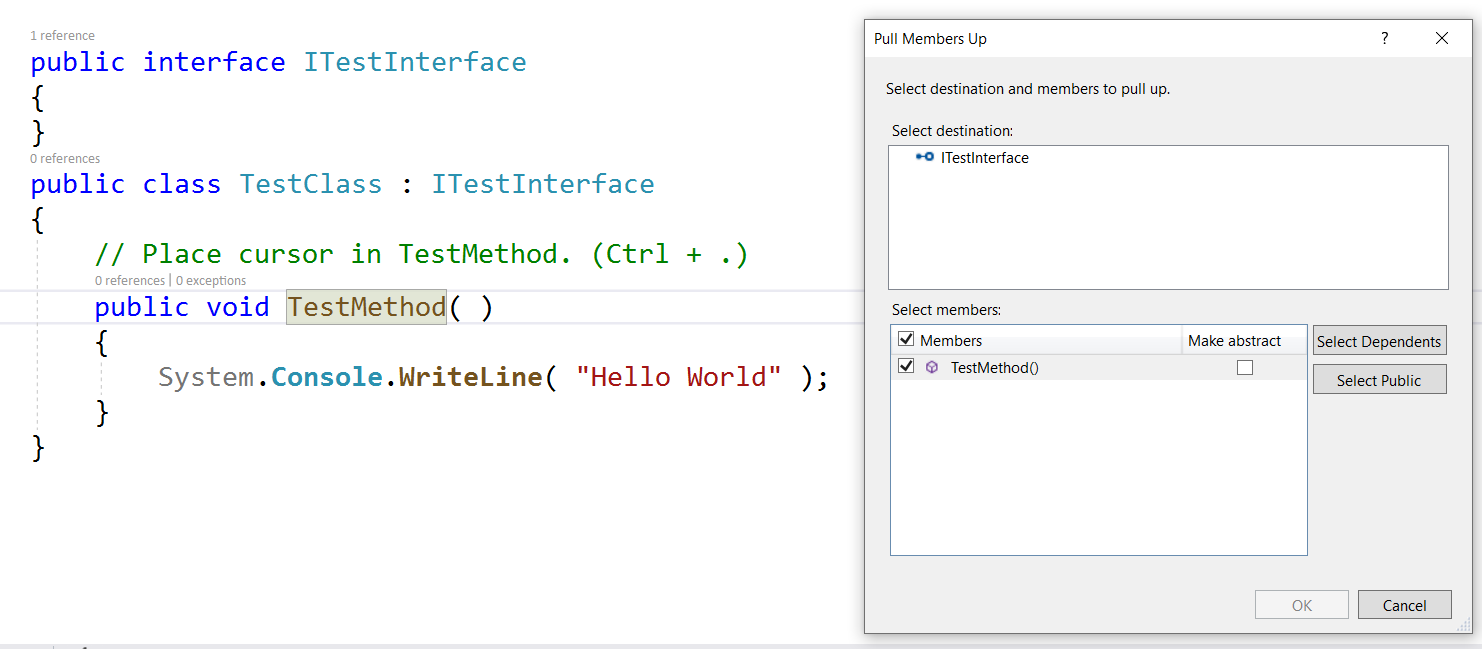Click the Pull Members Up title bar
The width and height of the screenshot is (1482, 649).
930,38
